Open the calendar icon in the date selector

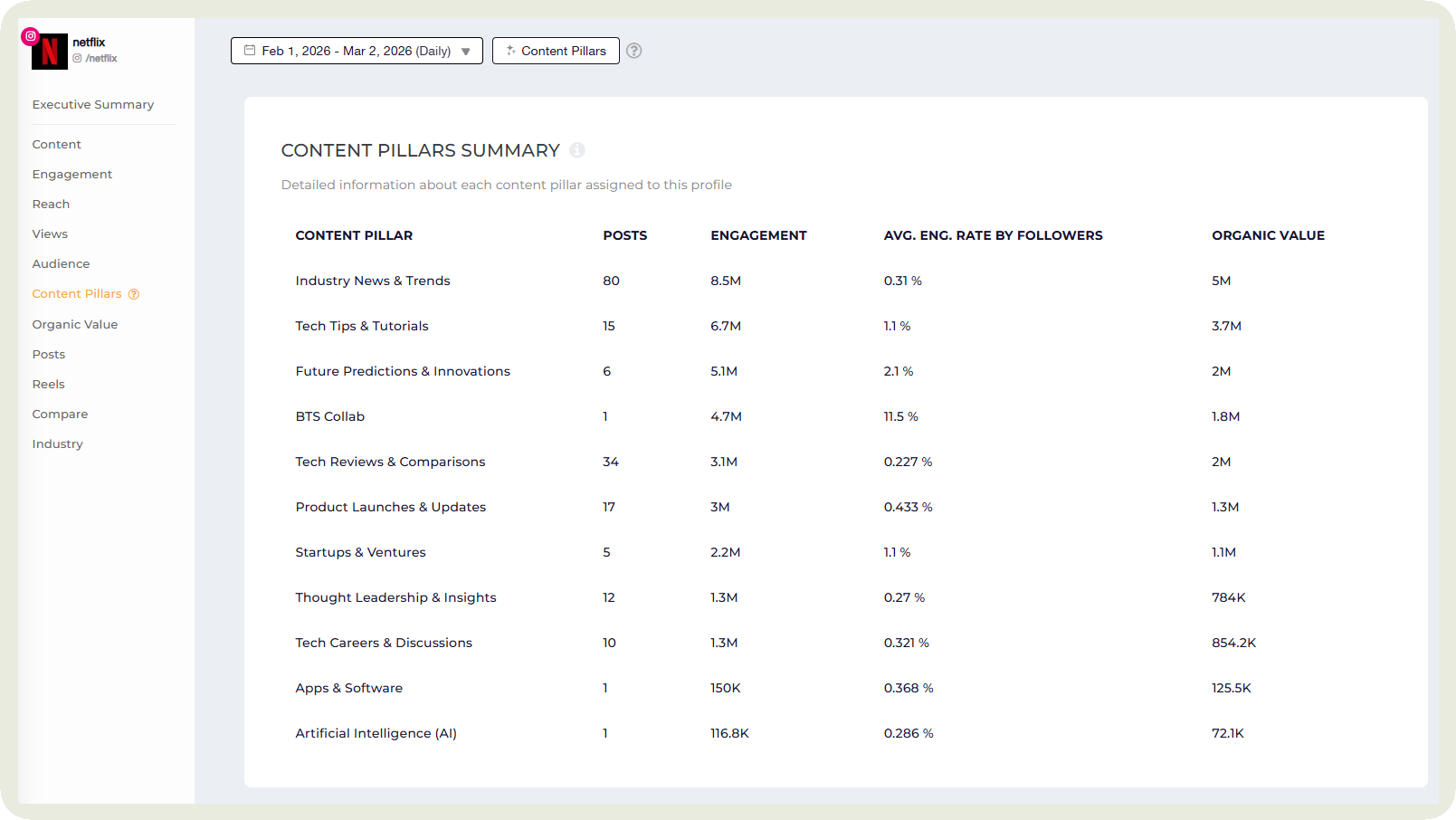[251, 51]
